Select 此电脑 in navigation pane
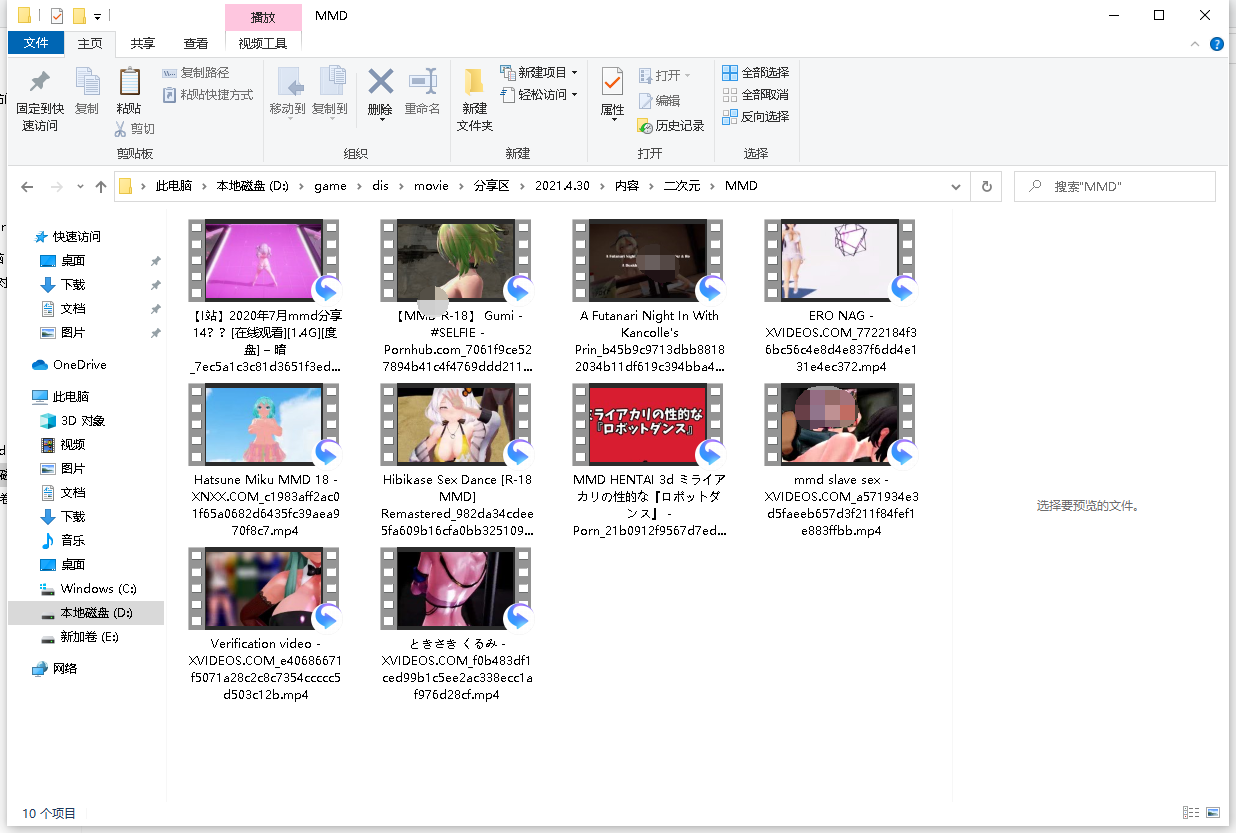The image size is (1236, 833). 70,397
